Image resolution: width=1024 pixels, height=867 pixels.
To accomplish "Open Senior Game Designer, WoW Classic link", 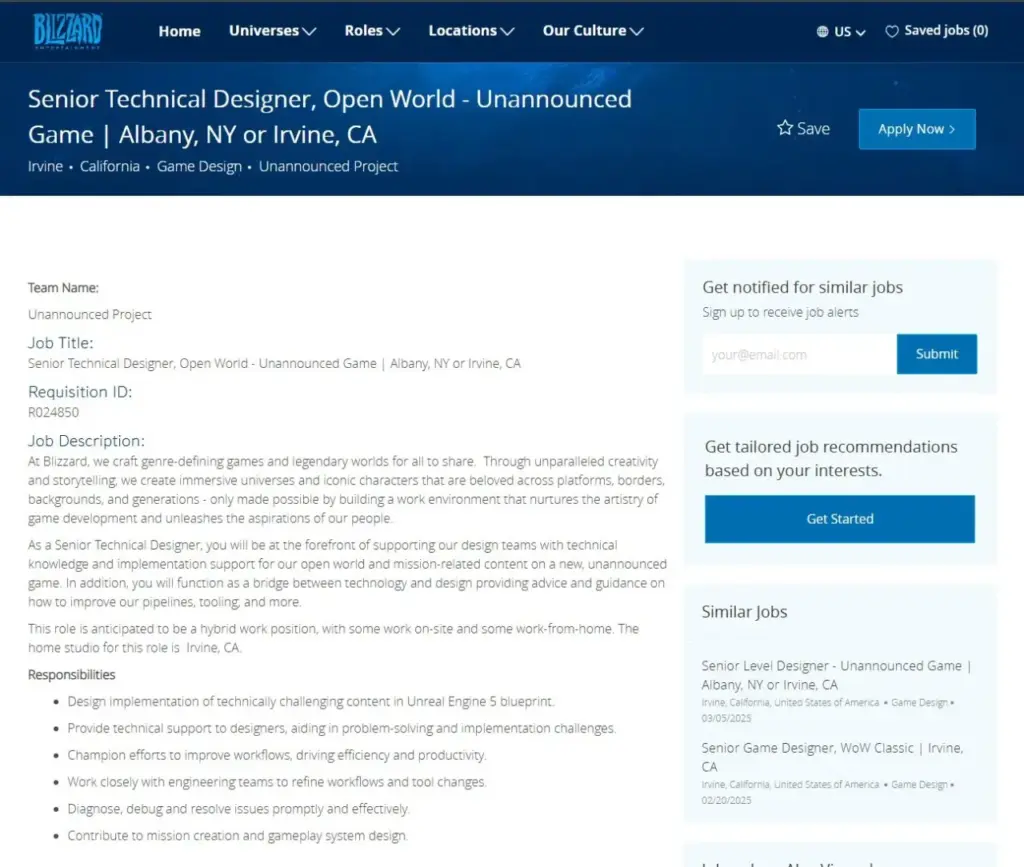I will point(832,757).
